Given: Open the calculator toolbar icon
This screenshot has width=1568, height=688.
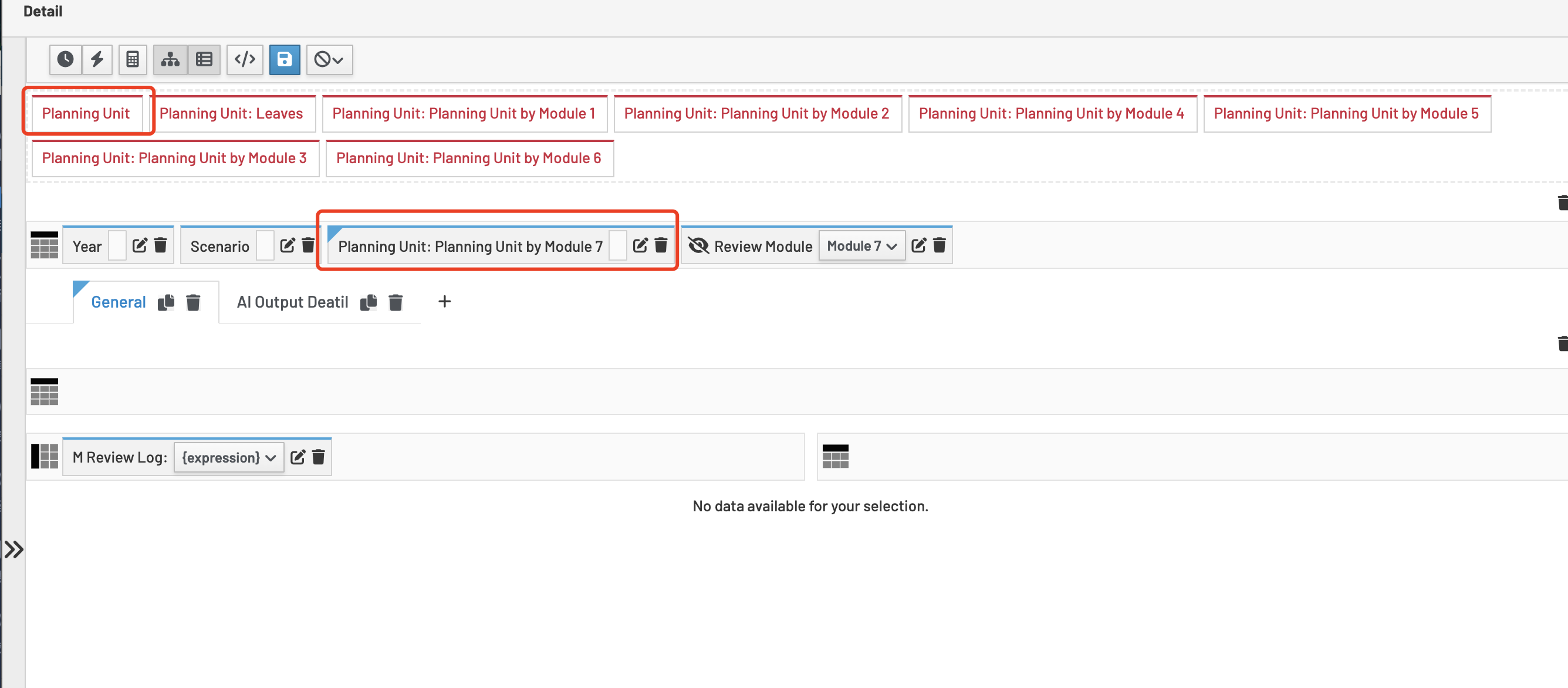Looking at the screenshot, I should 132,59.
